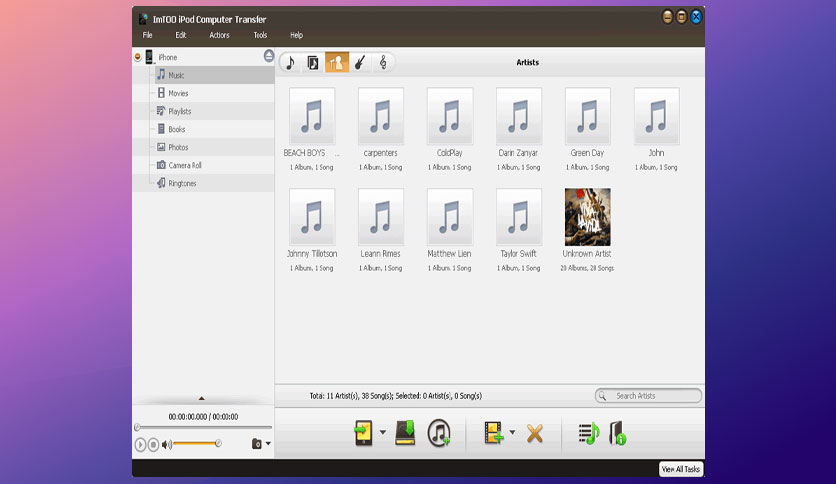Select the Taylor Swift artist thumbnail
Viewport: 836px width, 484px height.
519,217
